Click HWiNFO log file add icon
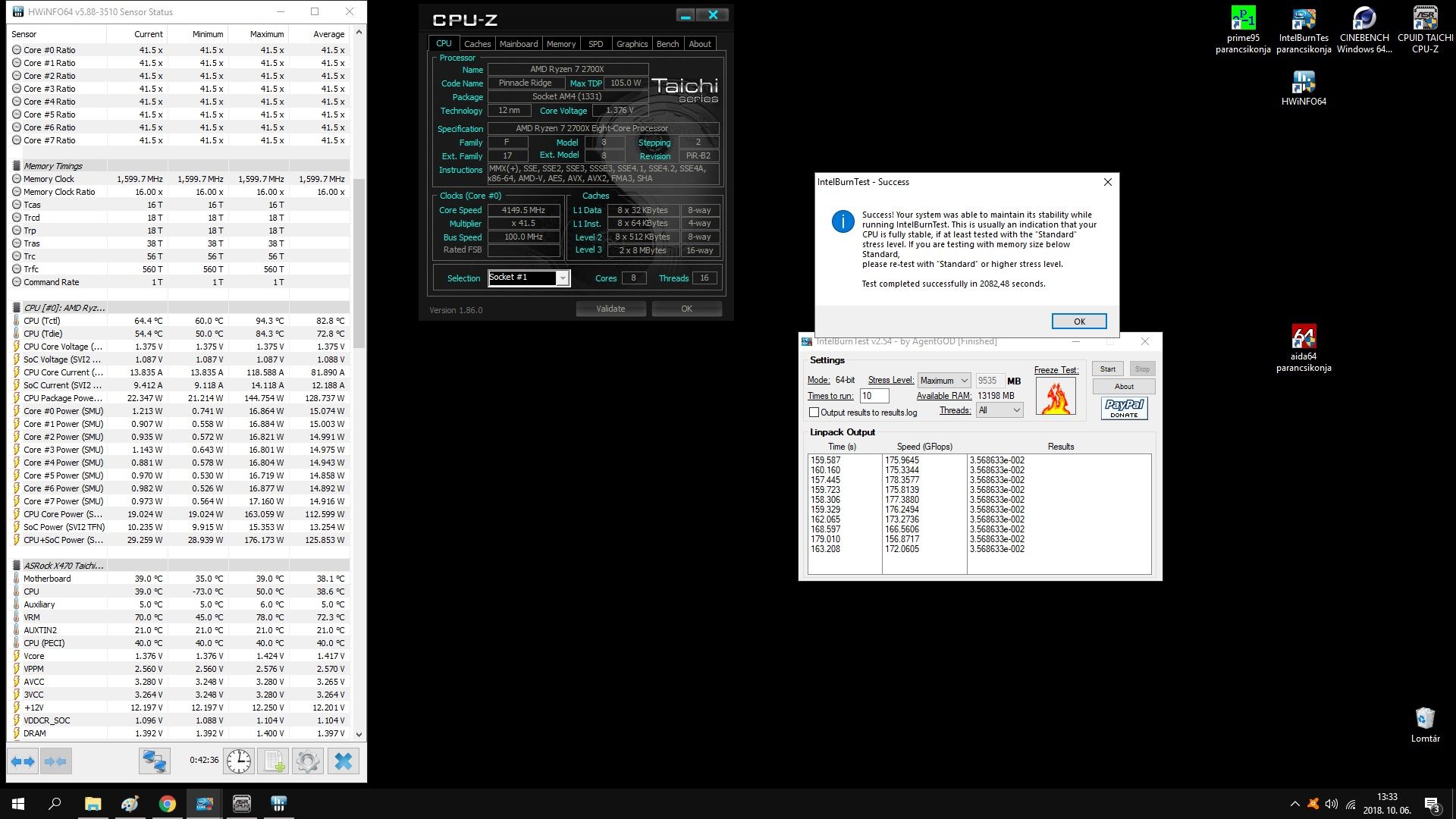Viewport: 1456px width, 819px height. [273, 761]
